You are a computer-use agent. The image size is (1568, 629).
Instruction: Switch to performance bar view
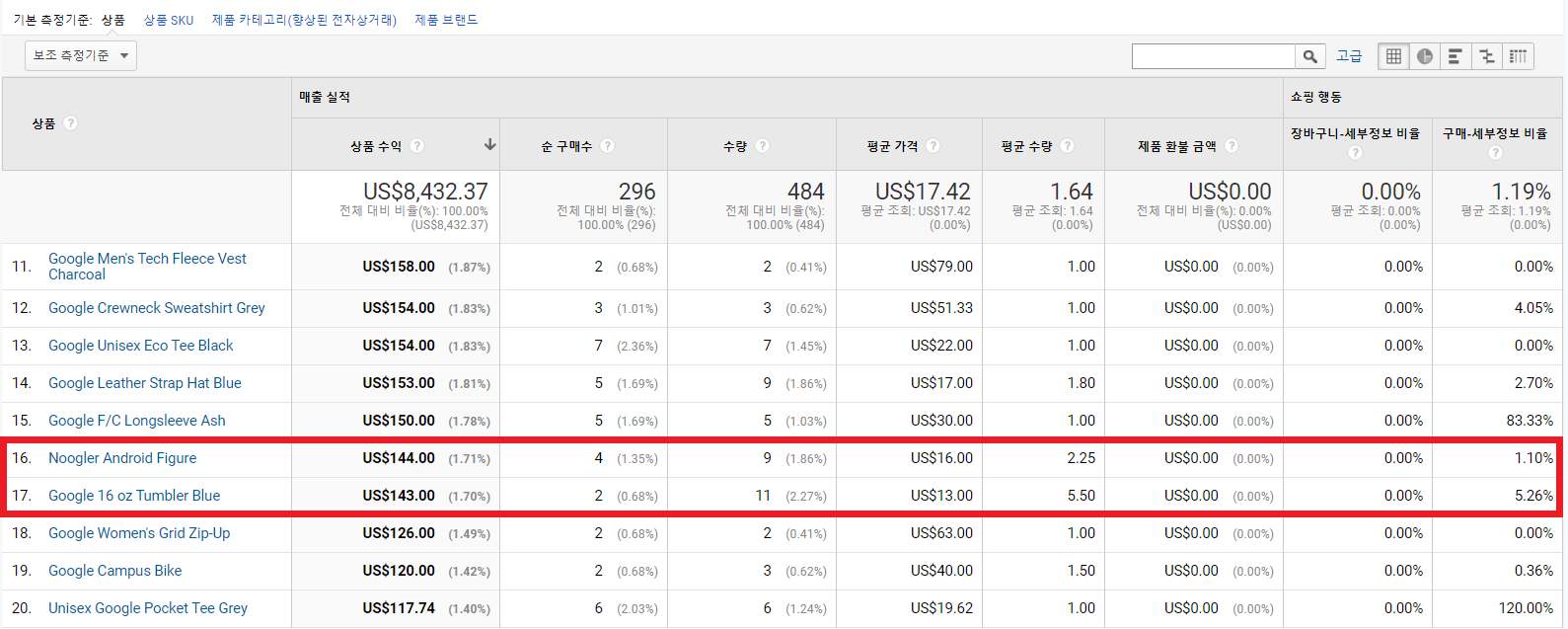(x=1456, y=56)
